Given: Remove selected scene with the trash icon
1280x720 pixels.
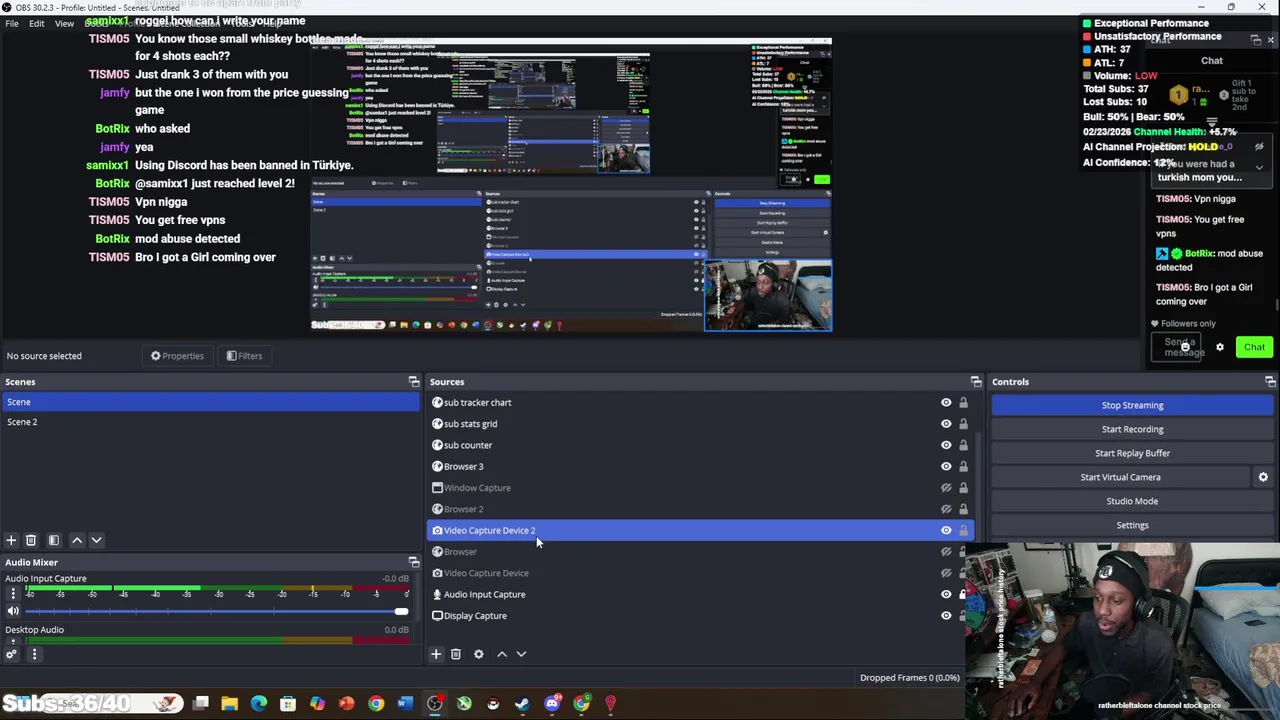Looking at the screenshot, I should tap(31, 540).
